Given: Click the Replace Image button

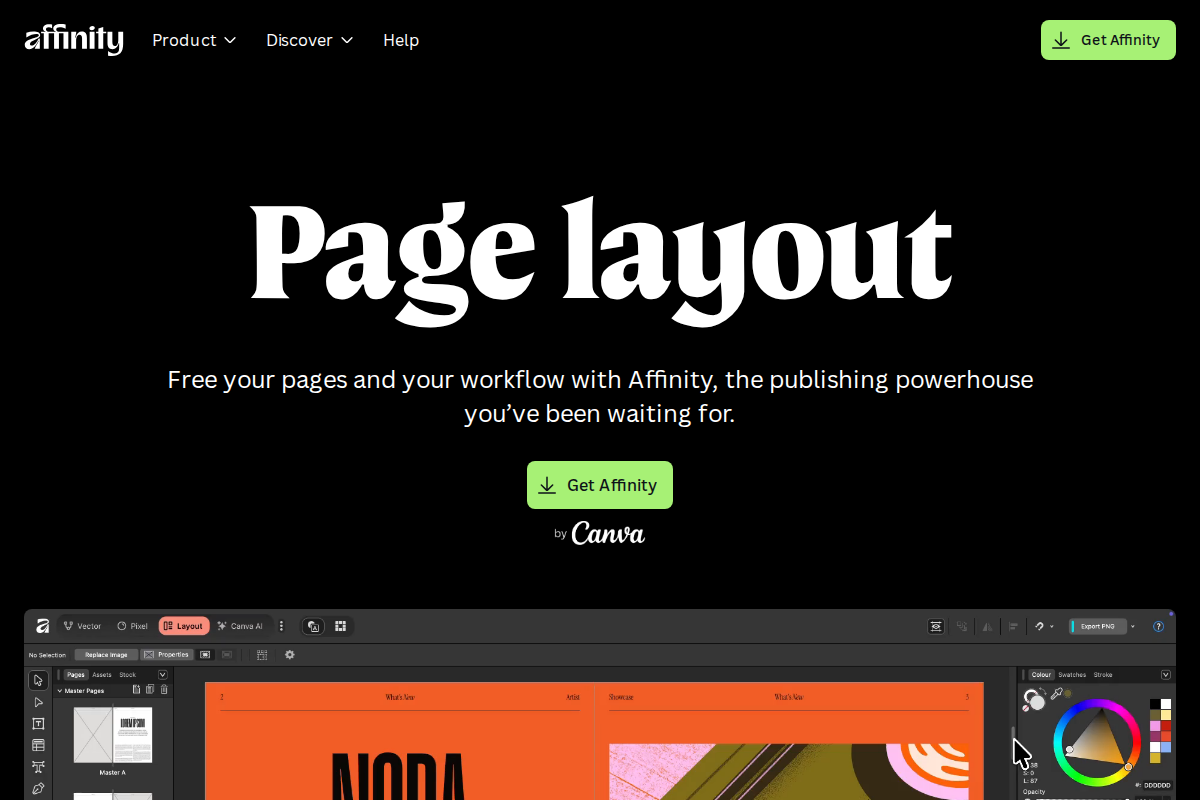Looking at the screenshot, I should [106, 655].
